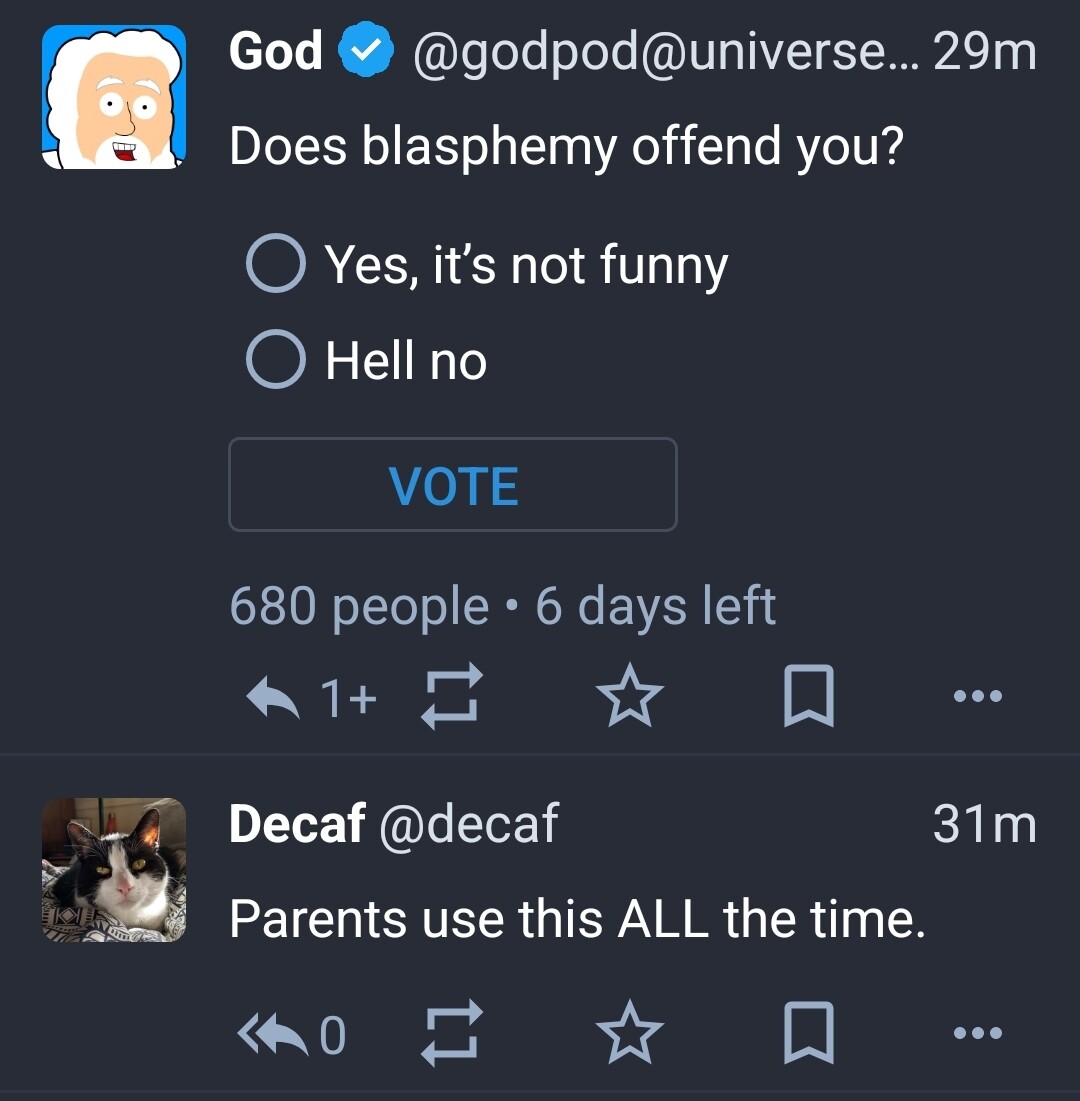Open God's profile avatar

click(114, 97)
